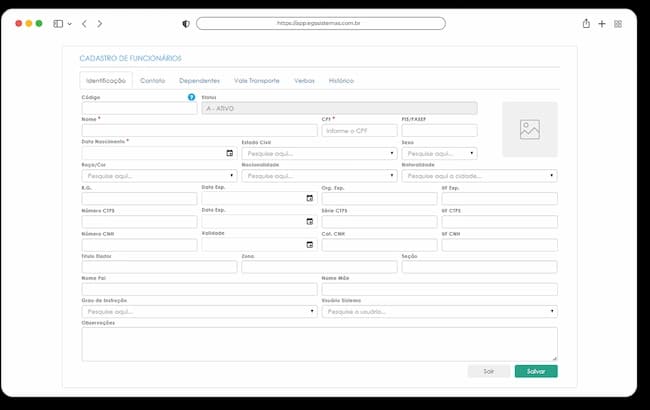Open the Sexo dropdown
Screen dimensions: 650x410
[439, 153]
